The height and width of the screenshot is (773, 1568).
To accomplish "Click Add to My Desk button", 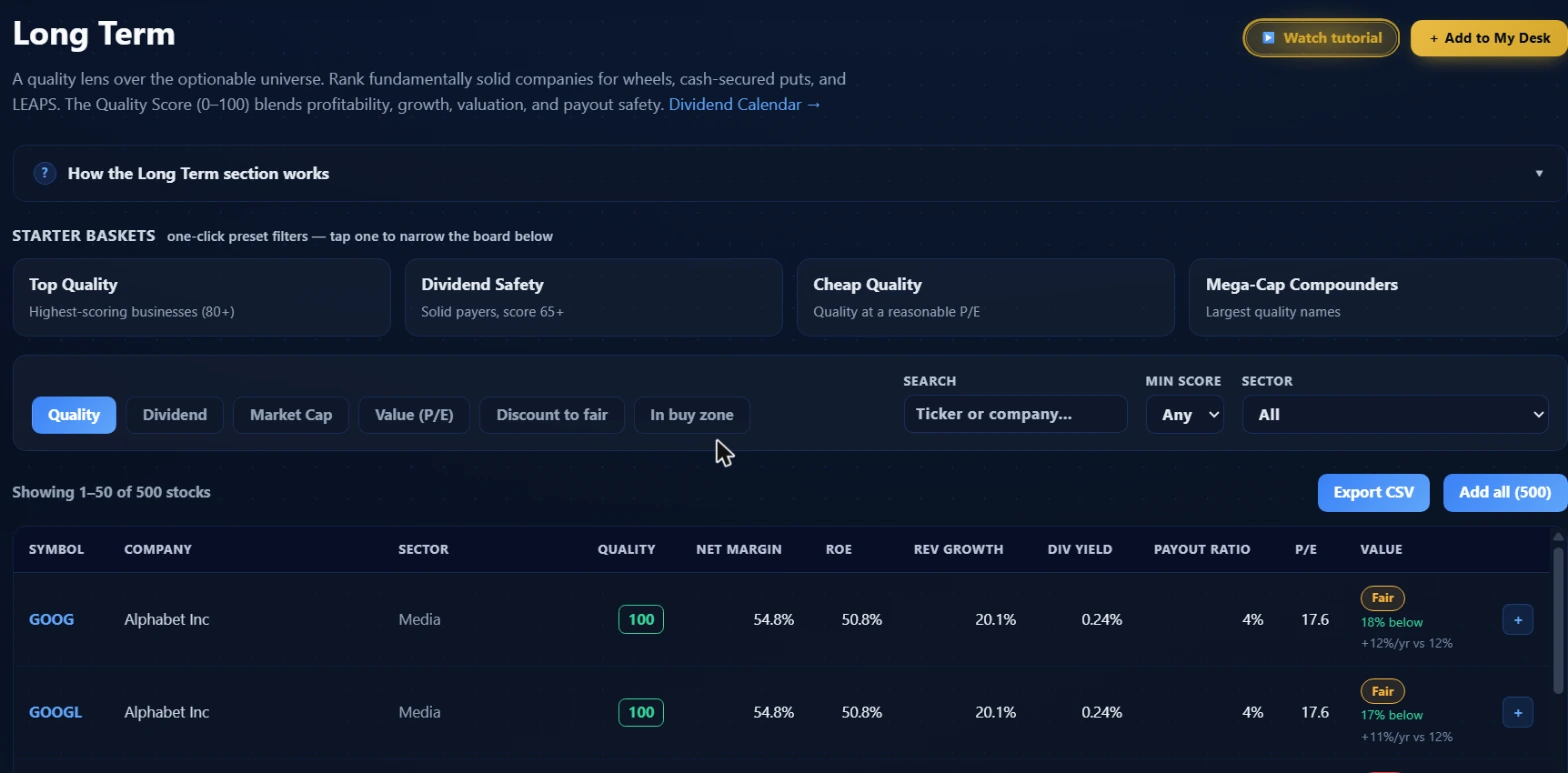I will (1489, 38).
